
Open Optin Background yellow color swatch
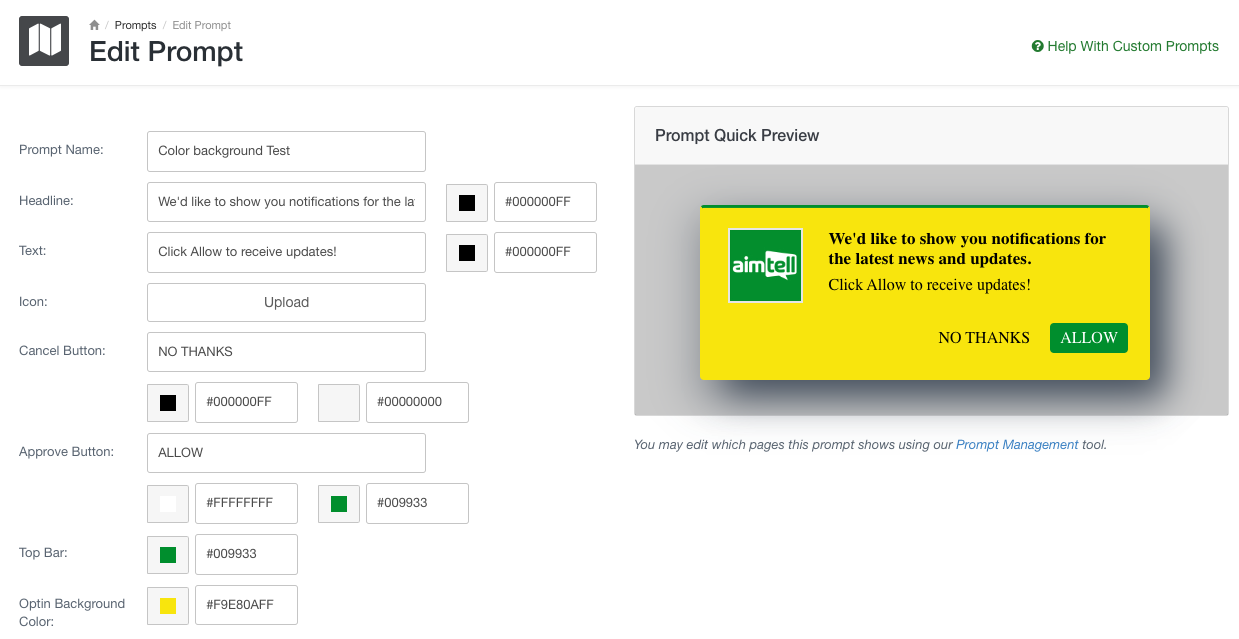click(168, 605)
